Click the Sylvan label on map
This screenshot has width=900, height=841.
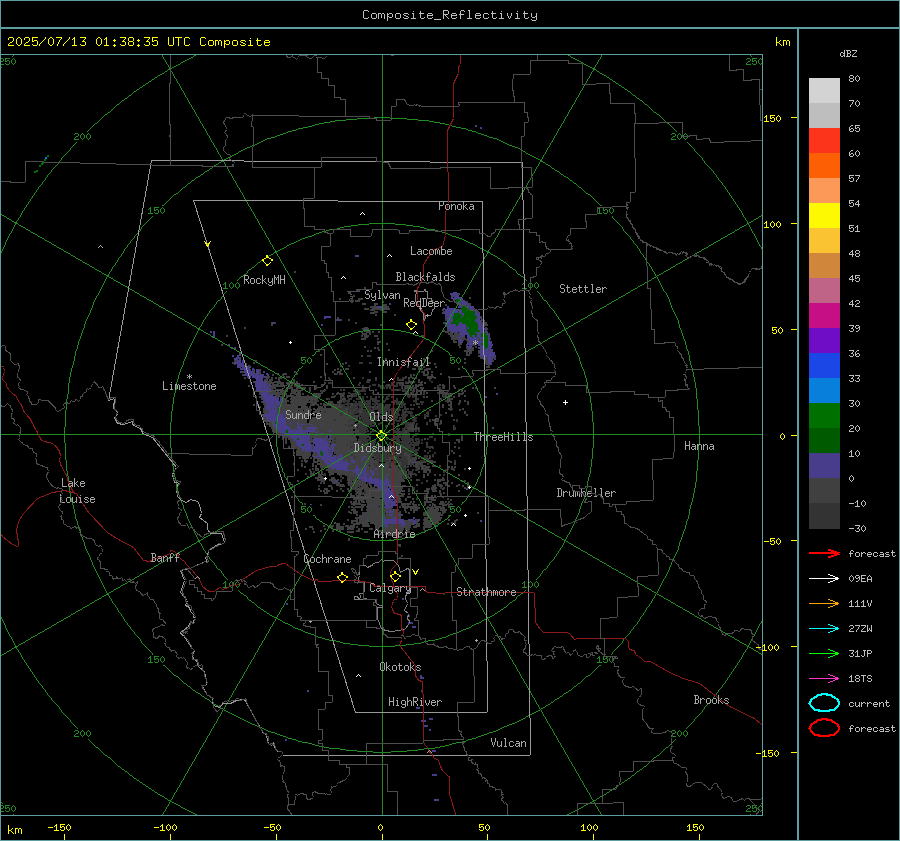pyautogui.click(x=382, y=295)
